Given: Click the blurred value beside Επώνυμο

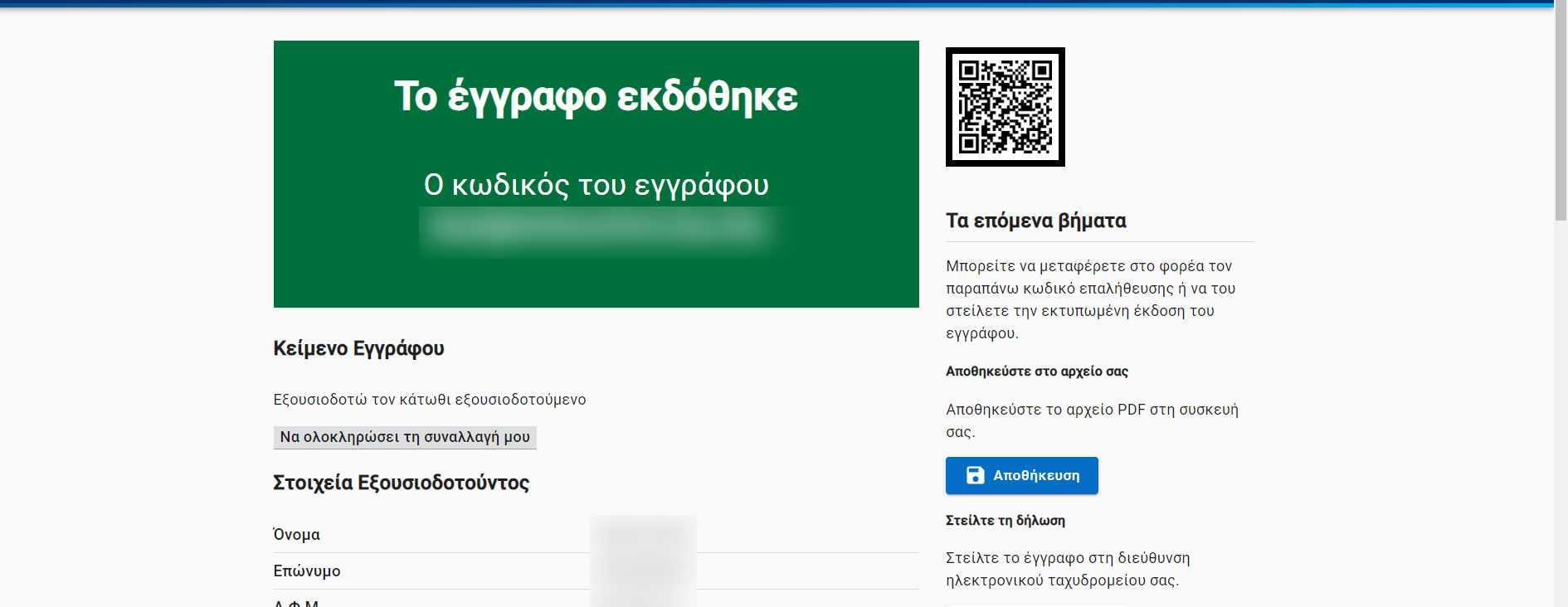Looking at the screenshot, I should coord(643,571).
